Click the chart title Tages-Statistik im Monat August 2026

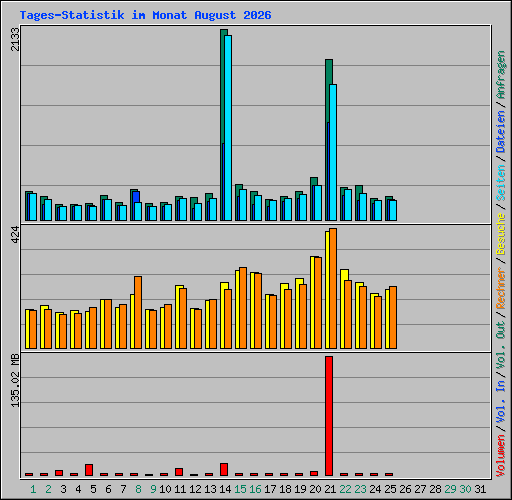(146, 15)
